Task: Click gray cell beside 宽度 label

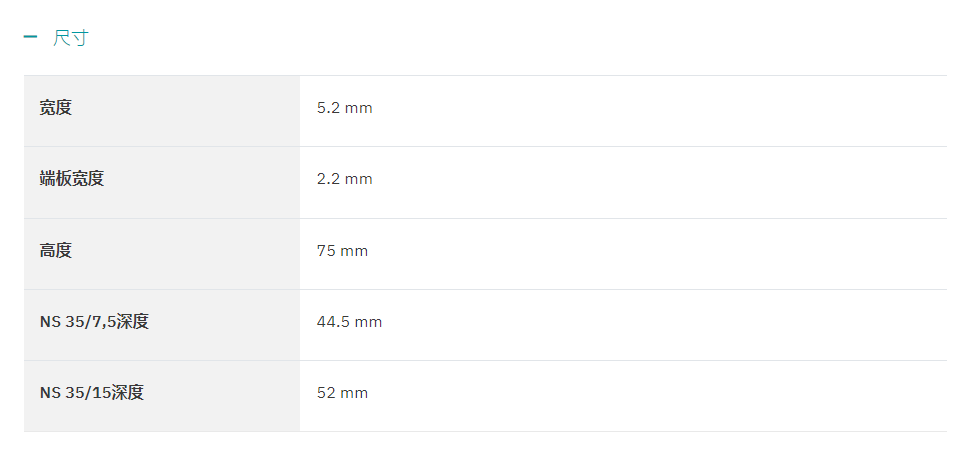Action: click(184, 111)
